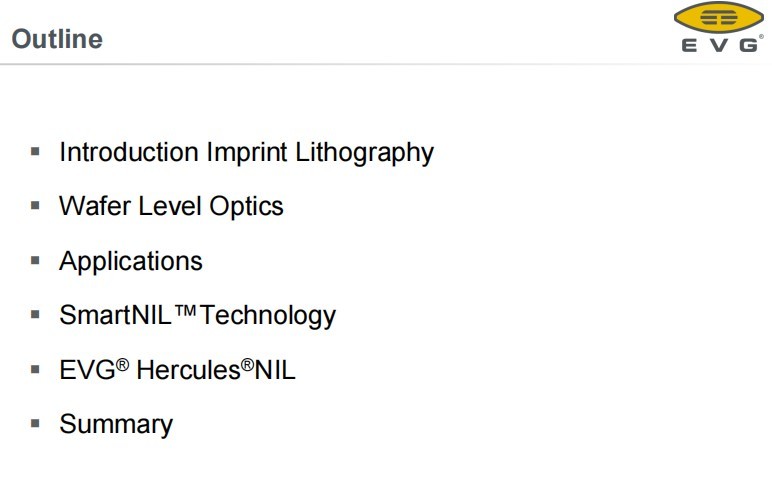Click the bullet before EVG Hercules NIL
772x482 pixels.
[x=35, y=369]
